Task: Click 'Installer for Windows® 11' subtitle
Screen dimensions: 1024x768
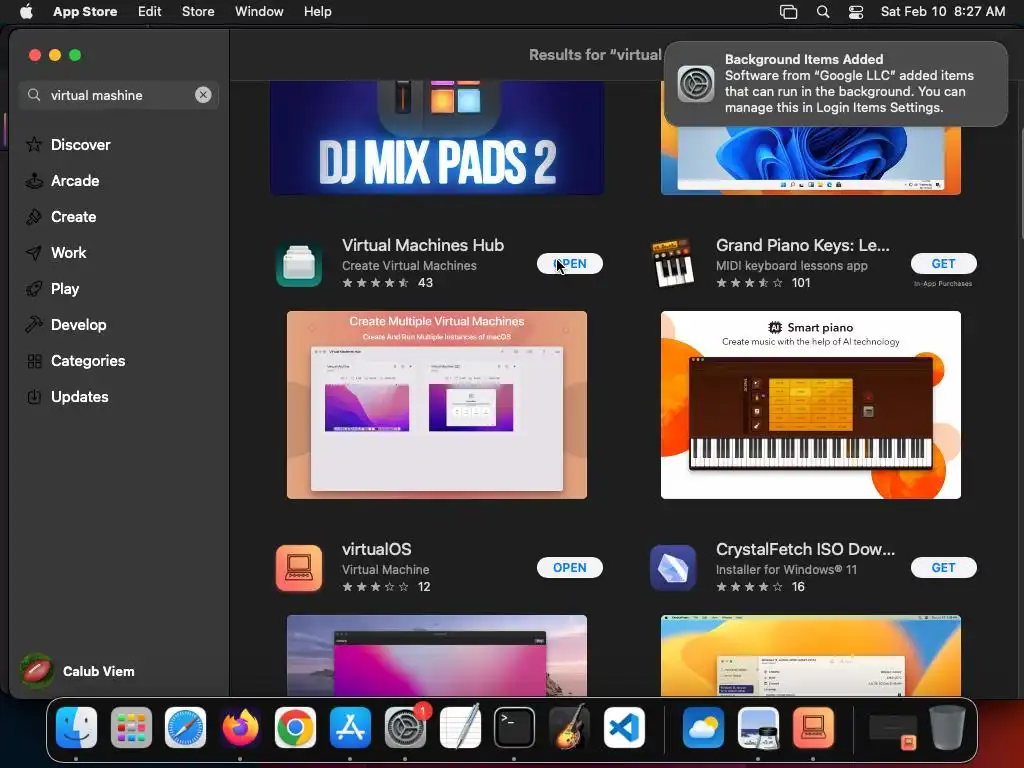Action: tap(786, 569)
